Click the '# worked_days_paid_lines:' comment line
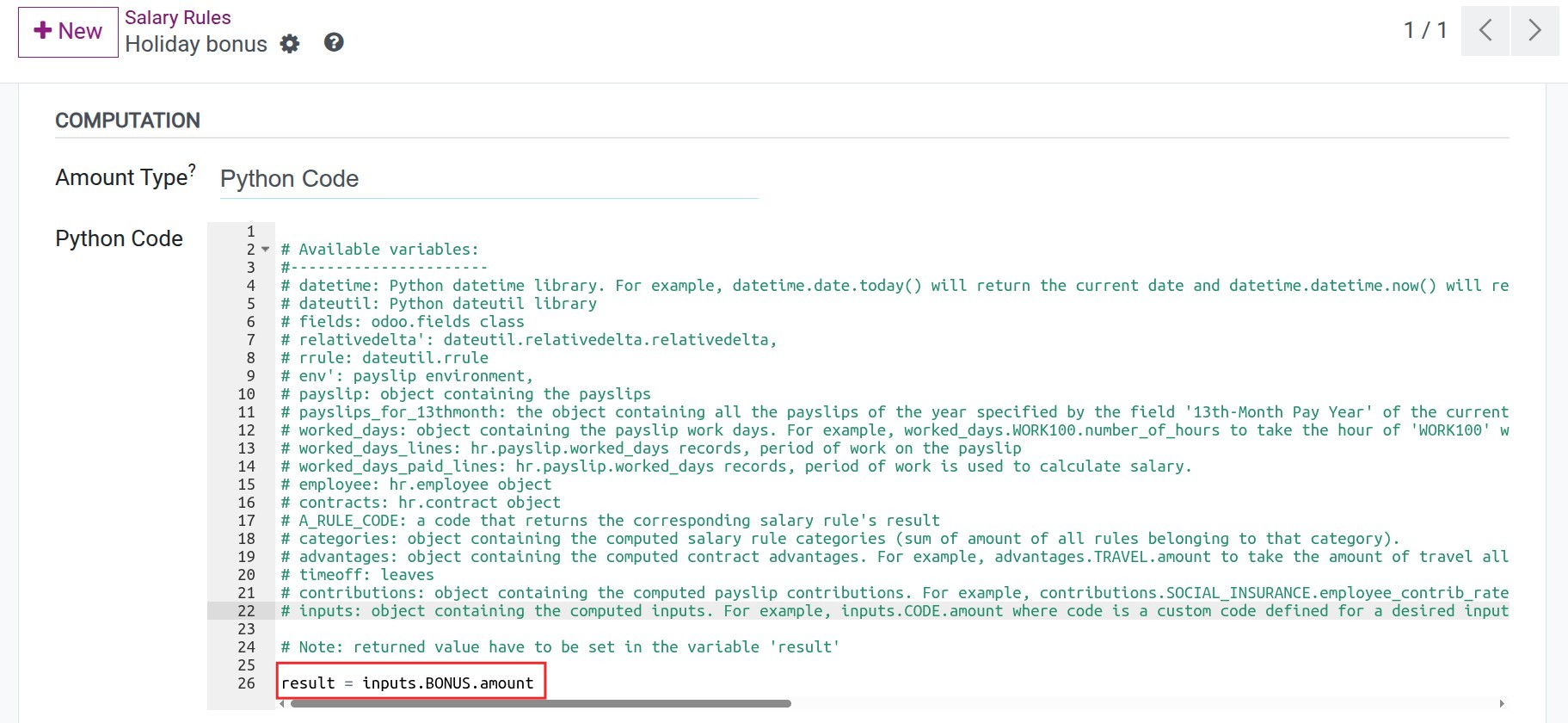Screen dimensions: 1568x723 coord(736,467)
